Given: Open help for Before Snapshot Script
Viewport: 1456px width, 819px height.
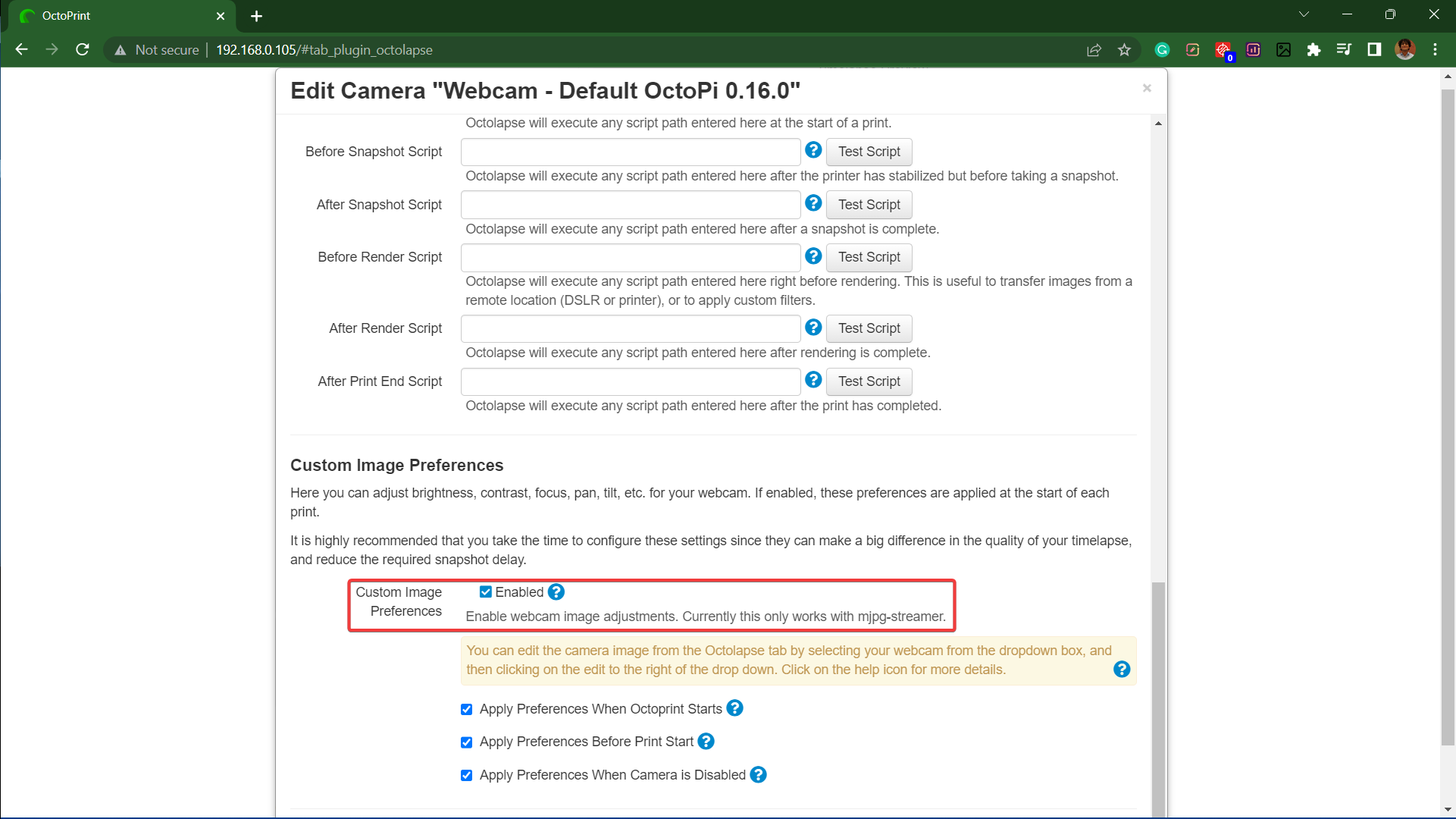Looking at the screenshot, I should 813,150.
